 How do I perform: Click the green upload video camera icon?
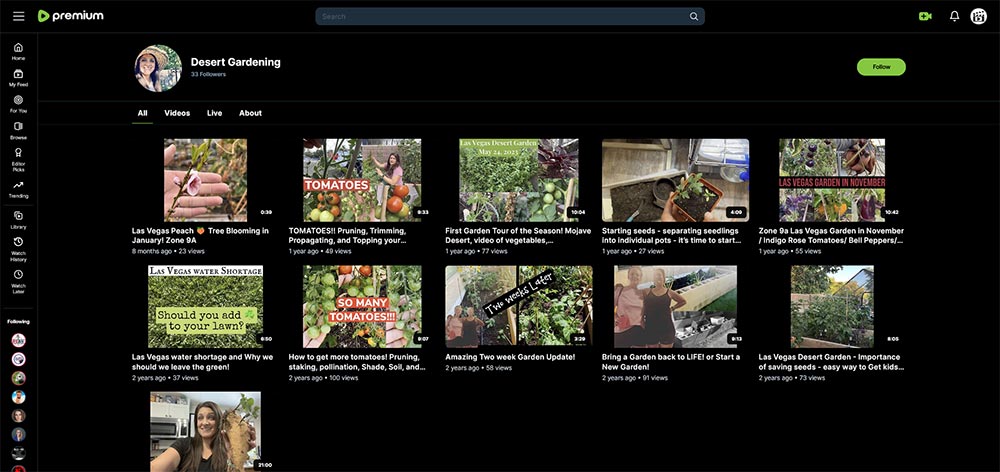(925, 17)
